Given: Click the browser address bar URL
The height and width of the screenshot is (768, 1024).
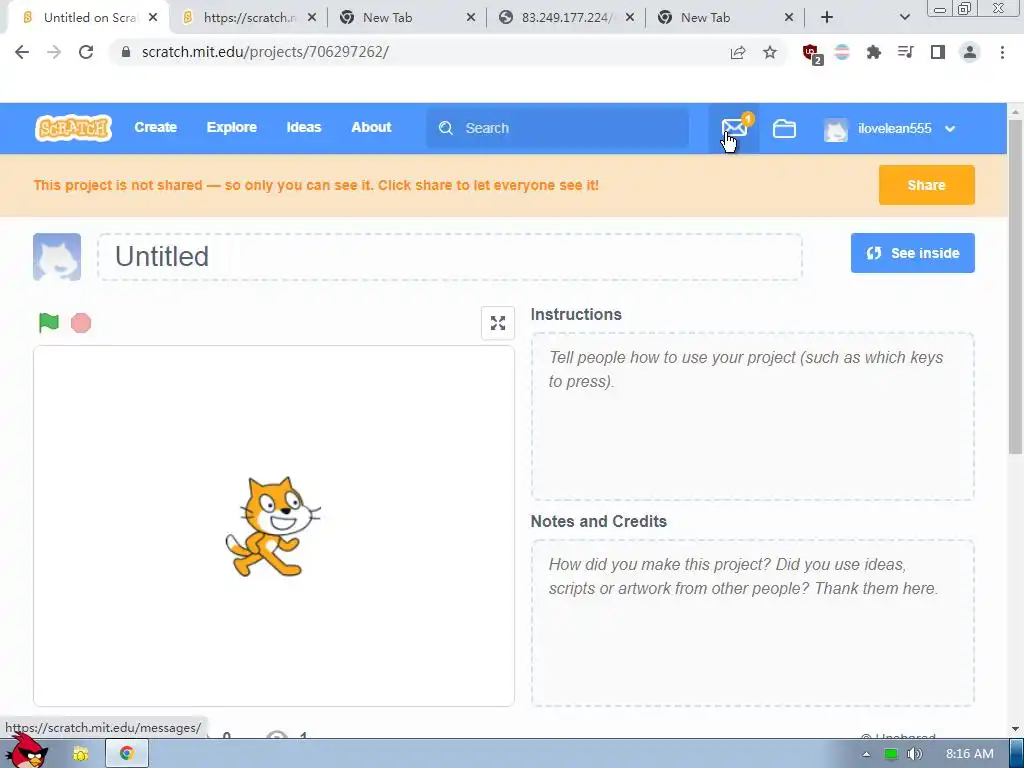Looking at the screenshot, I should click(x=265, y=52).
